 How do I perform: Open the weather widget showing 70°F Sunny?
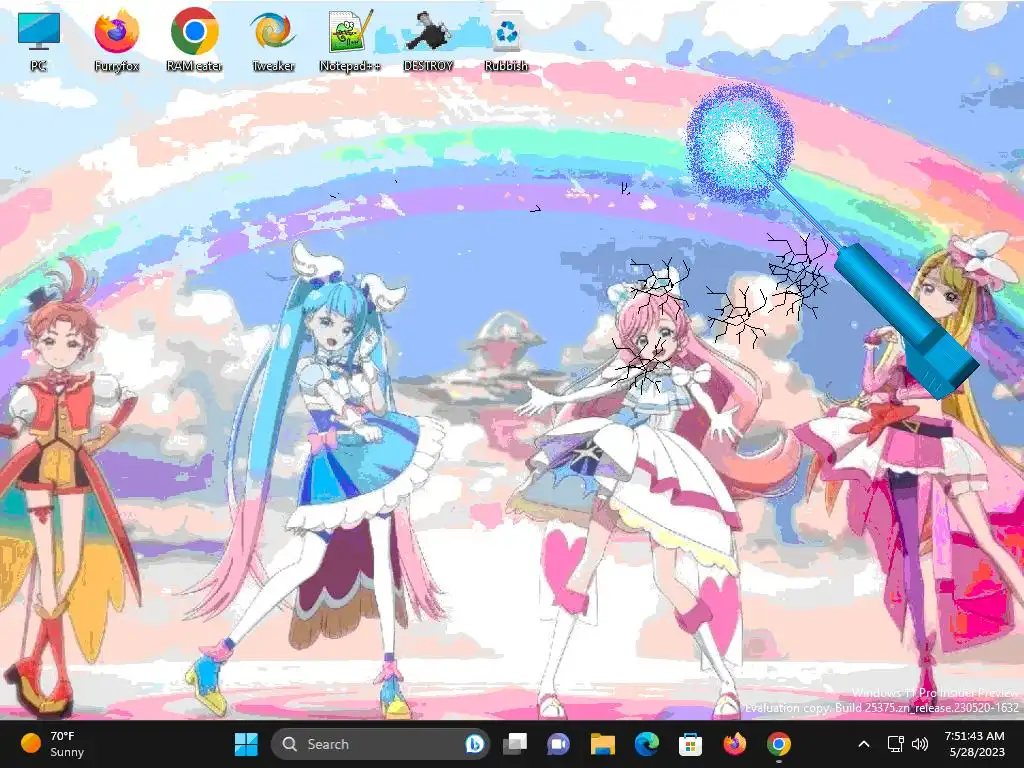click(x=54, y=744)
